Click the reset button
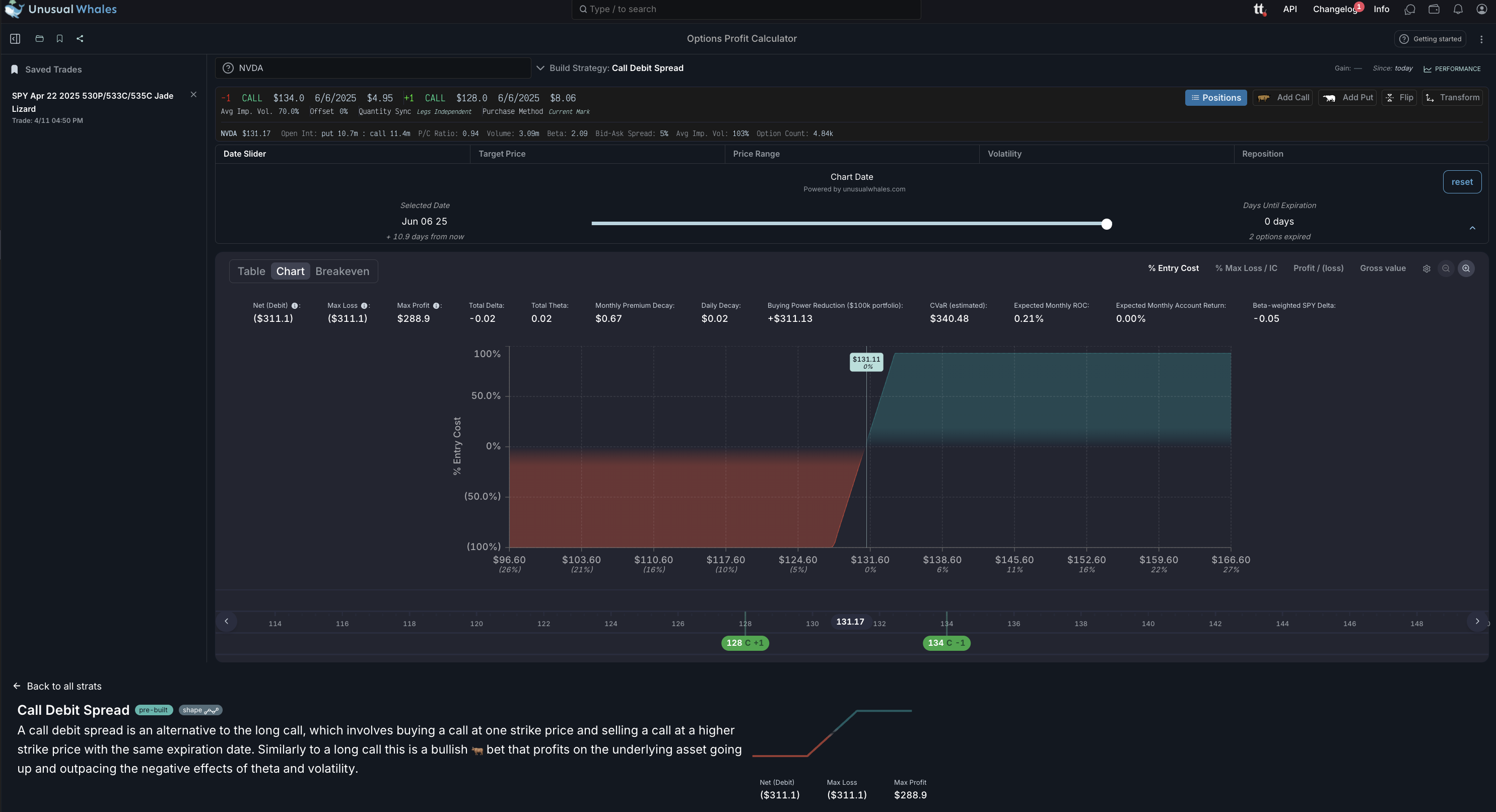This screenshot has width=1496, height=812. pos(1462,182)
